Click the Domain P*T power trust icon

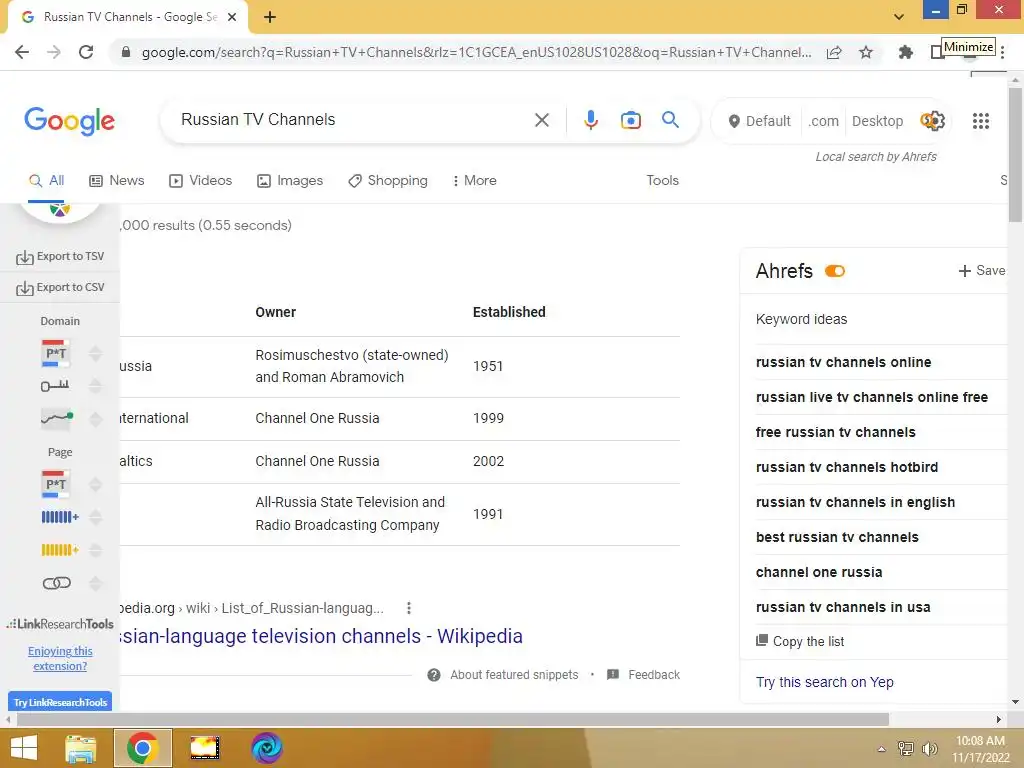click(55, 353)
